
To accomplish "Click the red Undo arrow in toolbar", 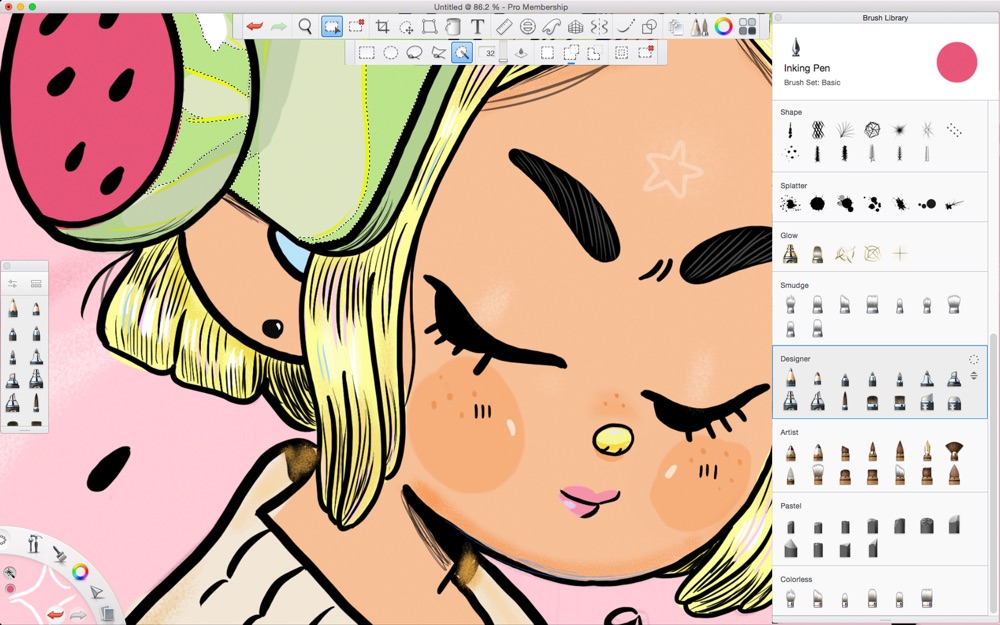I will click(x=254, y=27).
